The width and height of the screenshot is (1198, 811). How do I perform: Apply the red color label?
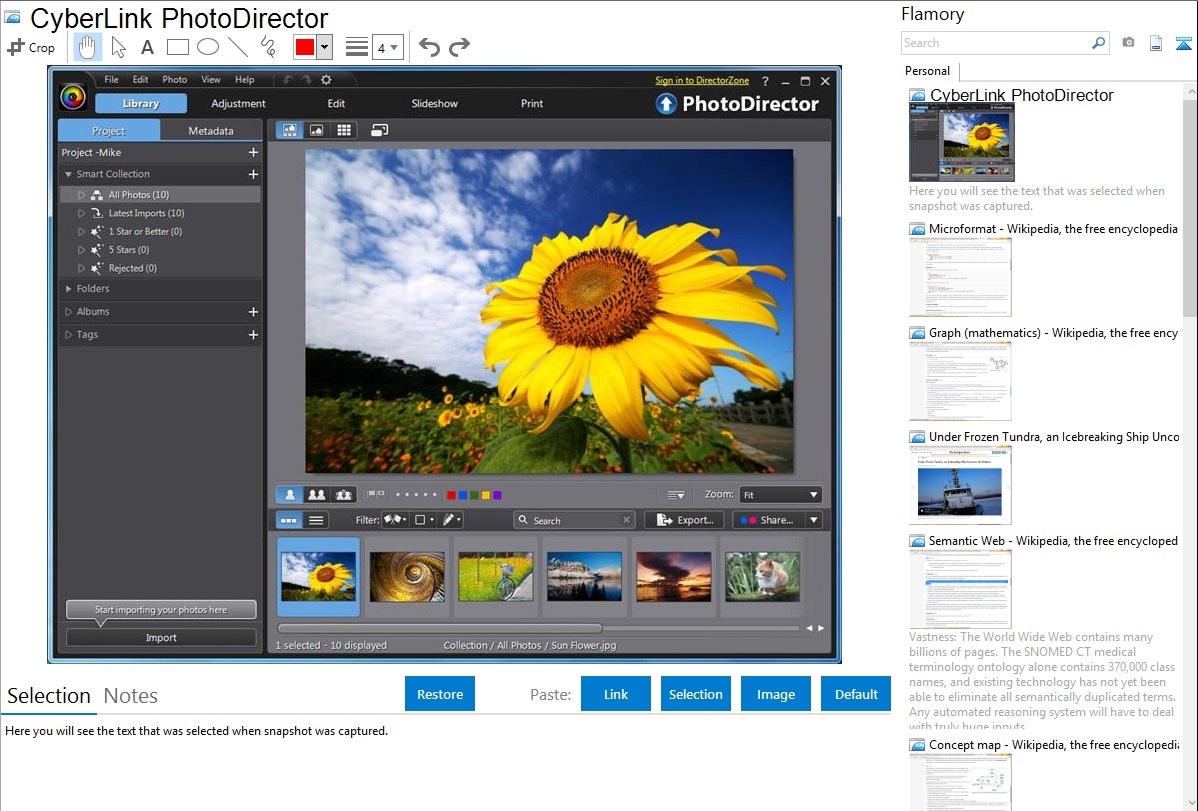pyautogui.click(x=452, y=495)
